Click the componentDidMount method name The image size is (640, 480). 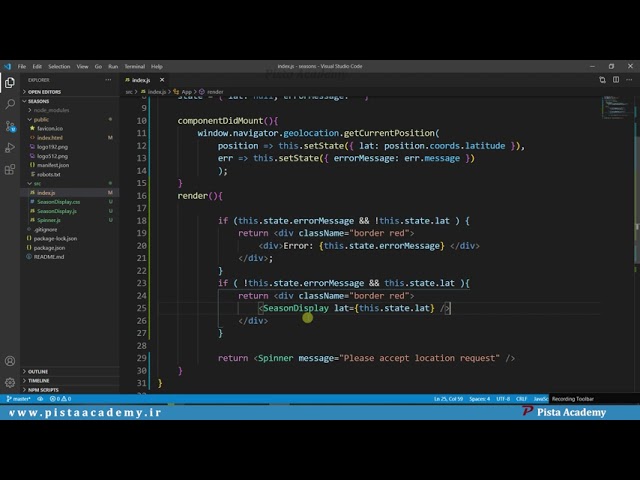point(220,121)
